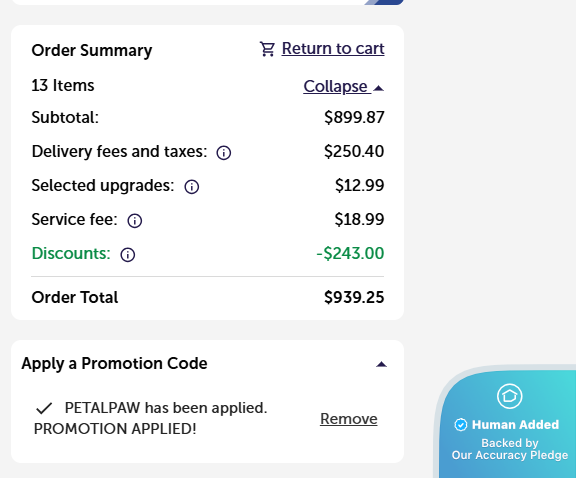Click the Apply a Promotion Code heading

(114, 363)
